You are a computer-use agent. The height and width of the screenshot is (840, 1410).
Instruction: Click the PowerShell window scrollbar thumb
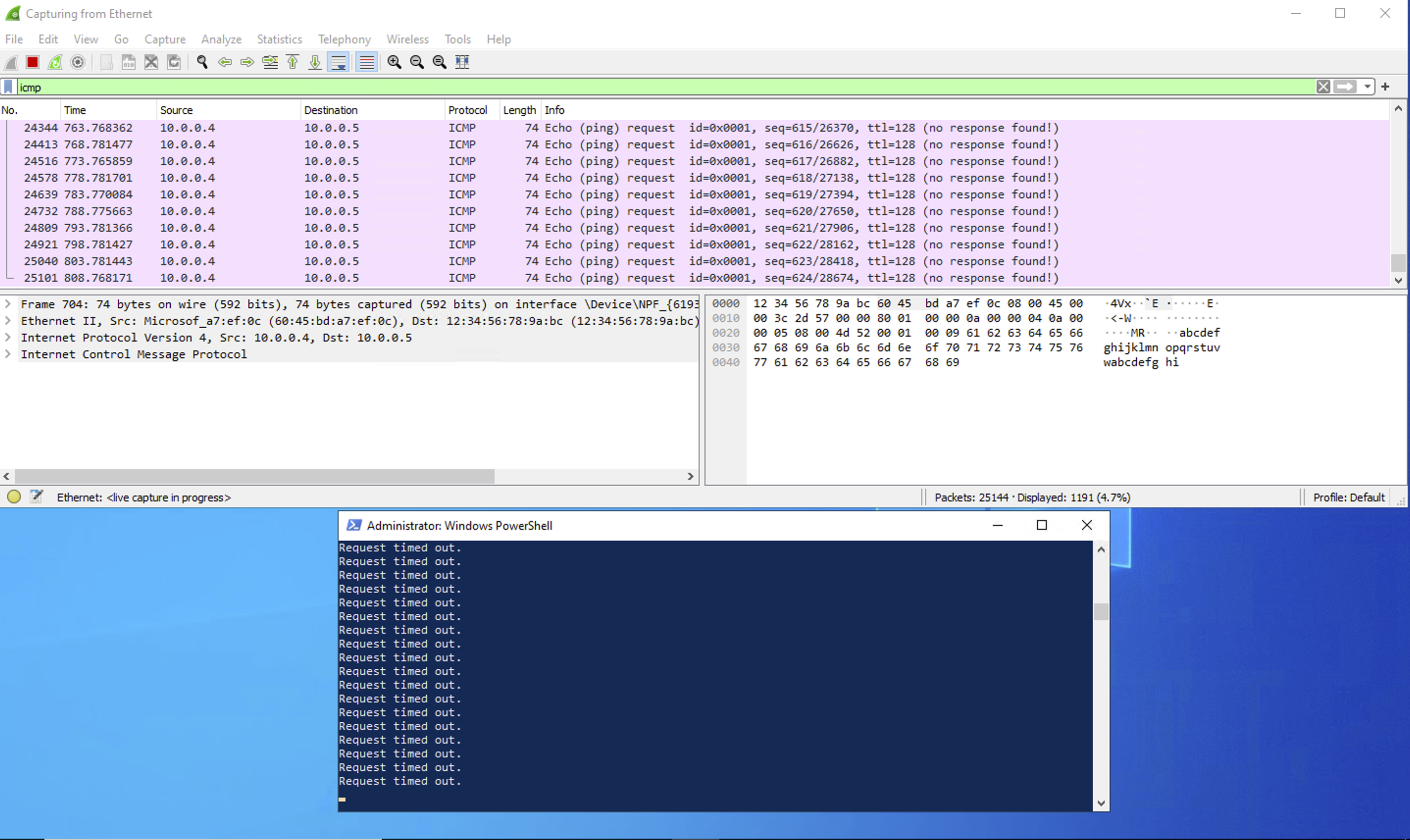tap(1100, 612)
